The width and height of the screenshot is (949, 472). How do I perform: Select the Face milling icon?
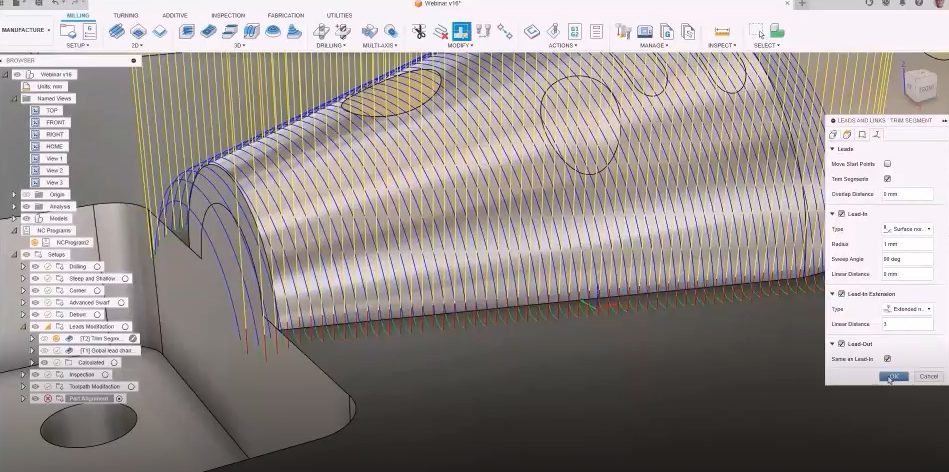tap(159, 31)
